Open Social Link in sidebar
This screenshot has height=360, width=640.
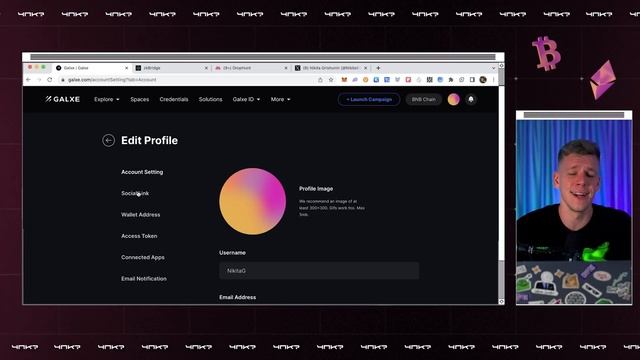pyautogui.click(x=135, y=193)
